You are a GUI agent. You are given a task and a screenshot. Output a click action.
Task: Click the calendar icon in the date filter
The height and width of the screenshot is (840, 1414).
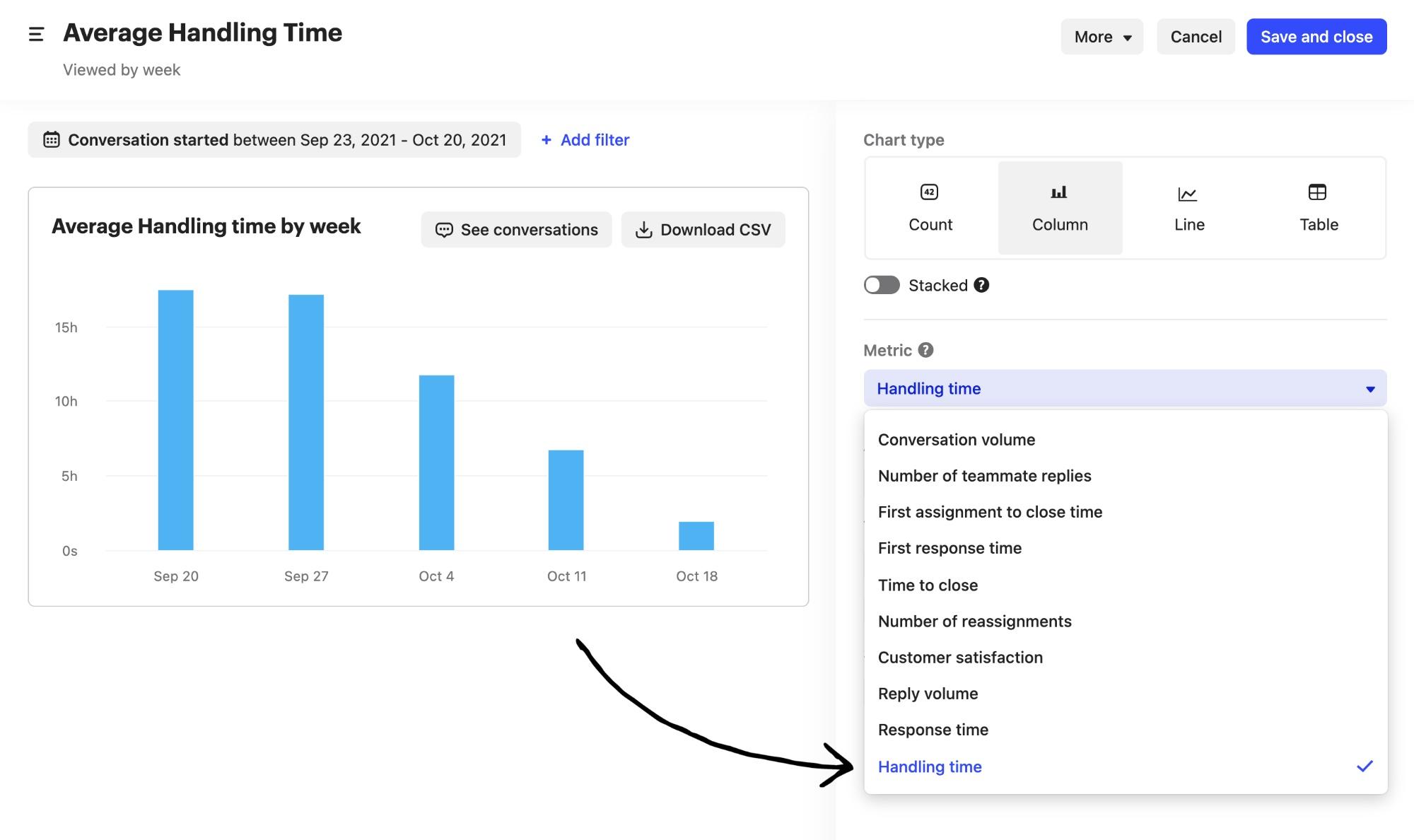click(52, 139)
